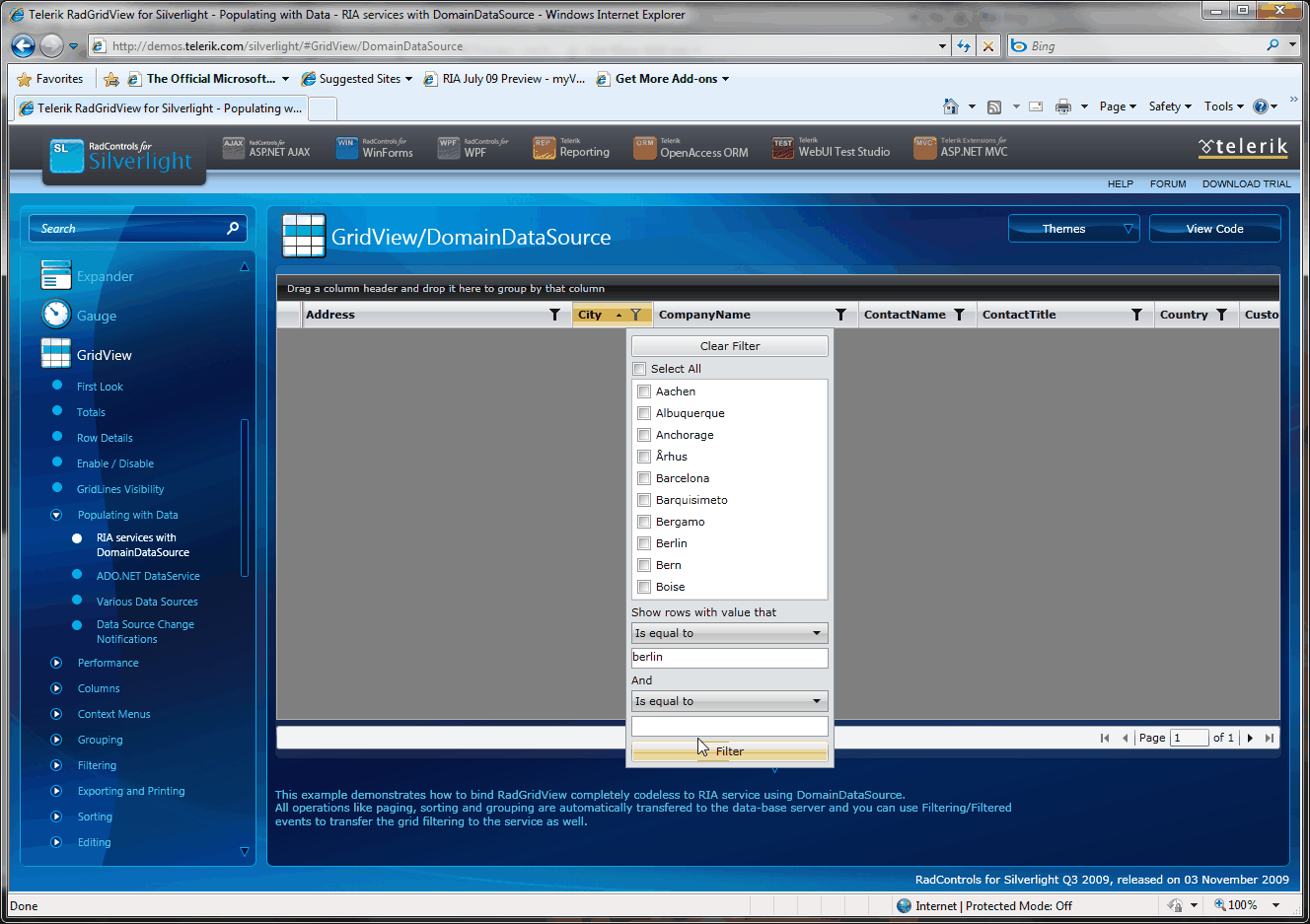
Task: Click the browser Forward button
Action: (x=51, y=45)
